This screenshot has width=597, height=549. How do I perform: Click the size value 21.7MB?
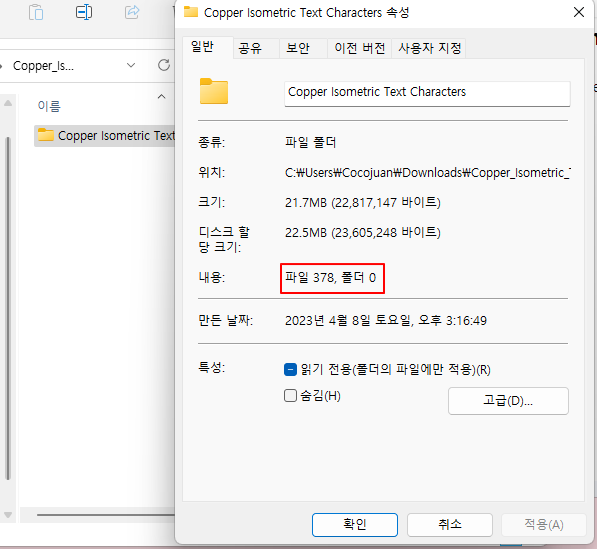click(x=363, y=202)
